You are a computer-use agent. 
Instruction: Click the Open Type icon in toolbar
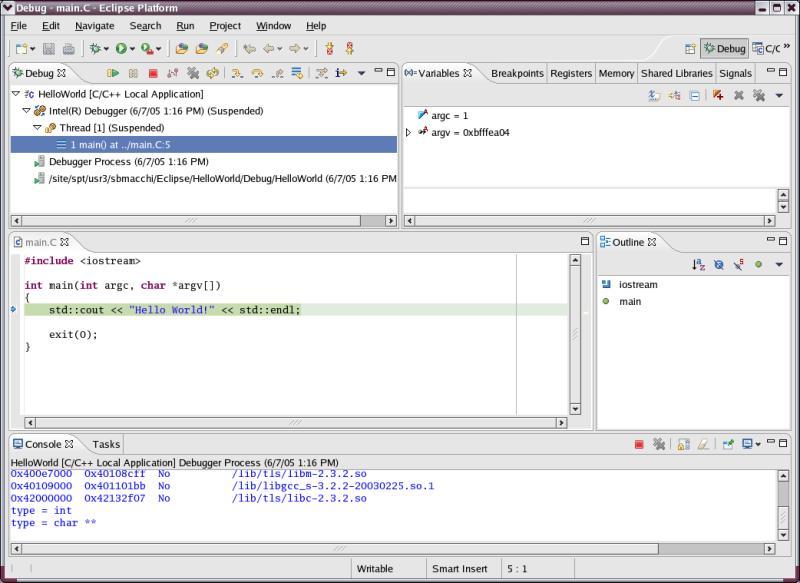pos(182,49)
